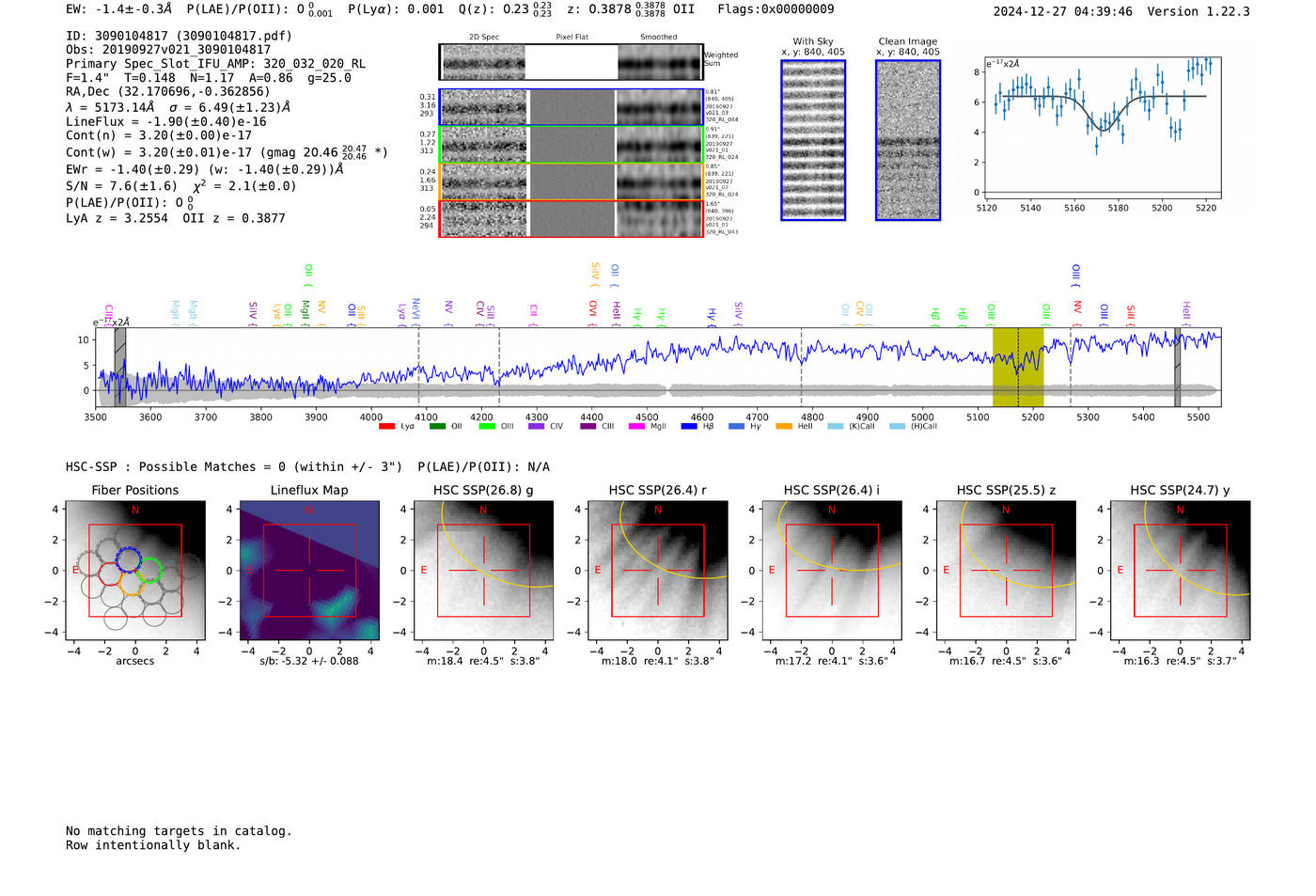The image size is (1316, 896).
Task: Click the magenta MgII legend swatch
Action: (636, 427)
